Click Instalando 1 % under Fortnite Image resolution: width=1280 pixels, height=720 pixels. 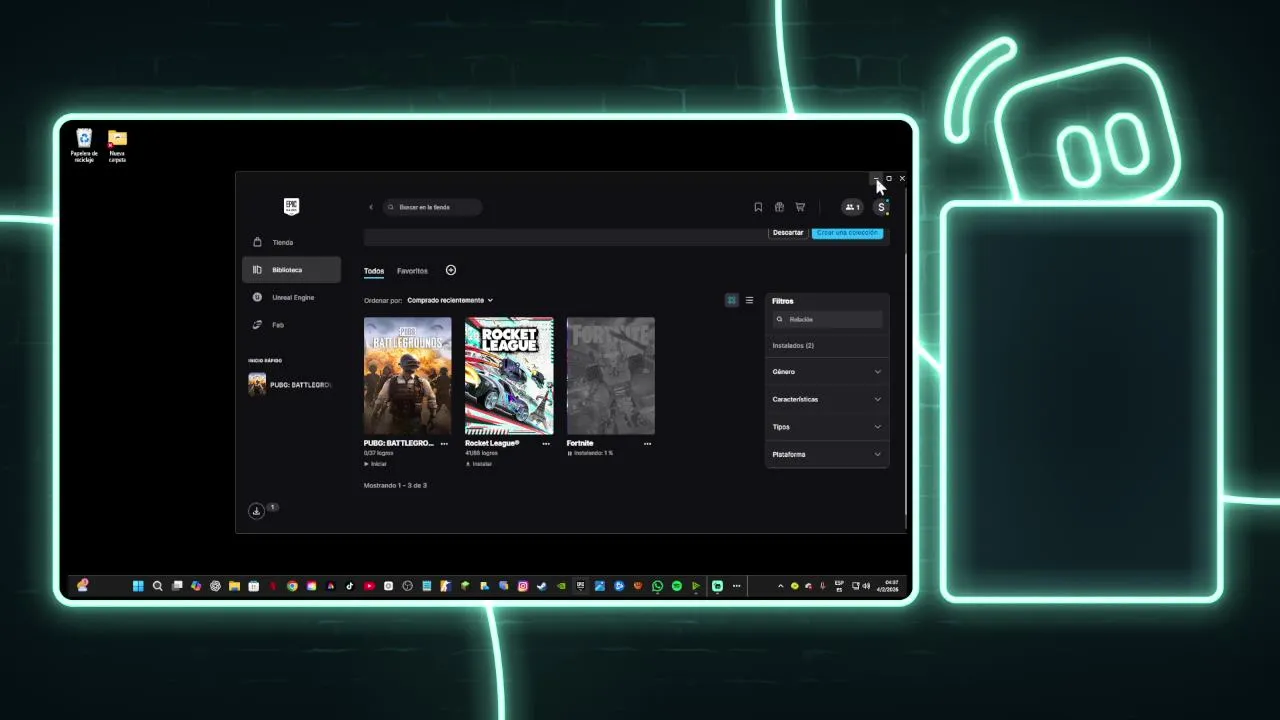tap(590, 453)
